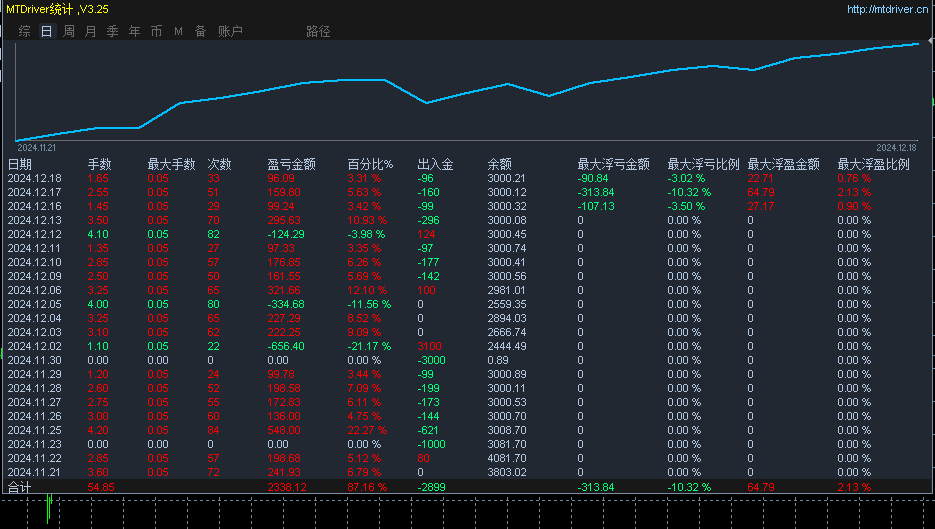Click the 2024.12.02 date row
935x529 pixels.
(x=35, y=346)
